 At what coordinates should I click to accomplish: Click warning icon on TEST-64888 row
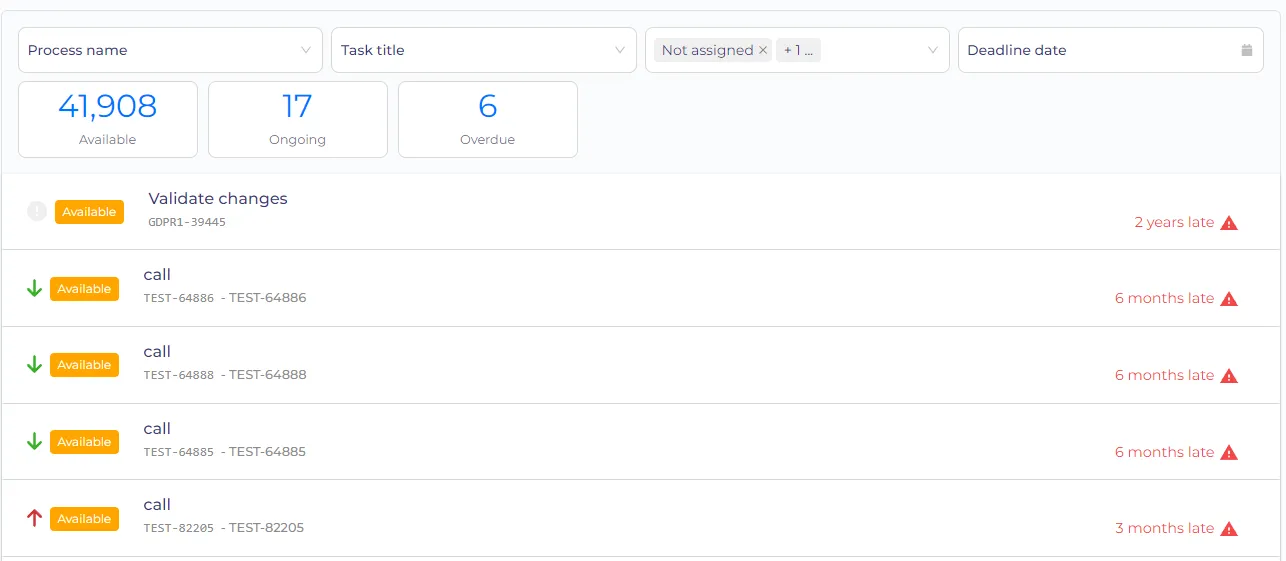(x=1229, y=376)
